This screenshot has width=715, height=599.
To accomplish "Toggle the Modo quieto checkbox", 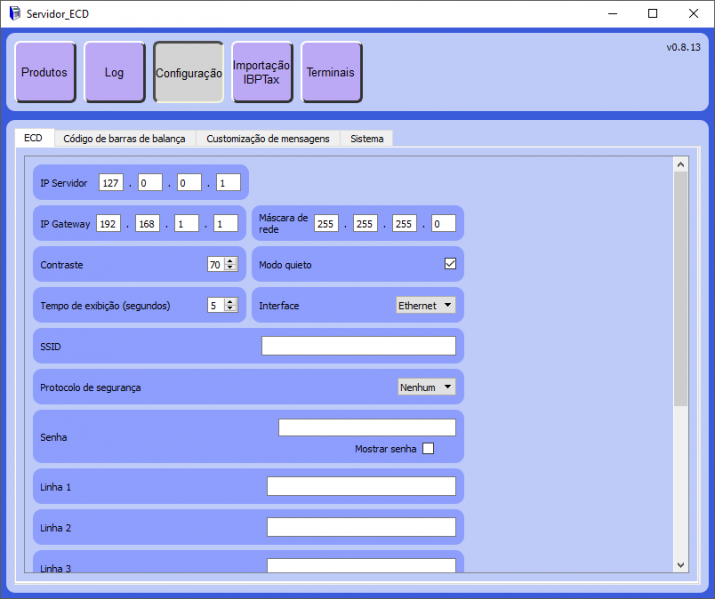I will 450,264.
